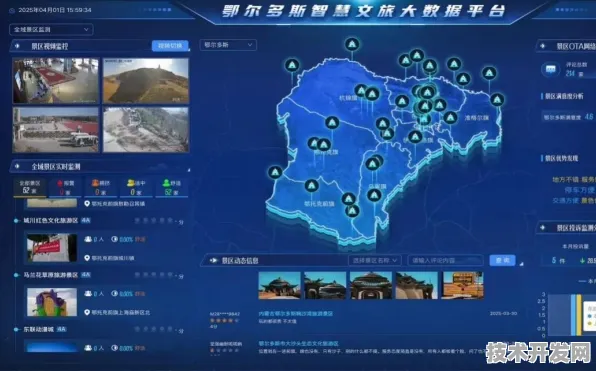
Task: Open the 城川红色文化旅游区 red banner thumbnail
Action: (52, 247)
